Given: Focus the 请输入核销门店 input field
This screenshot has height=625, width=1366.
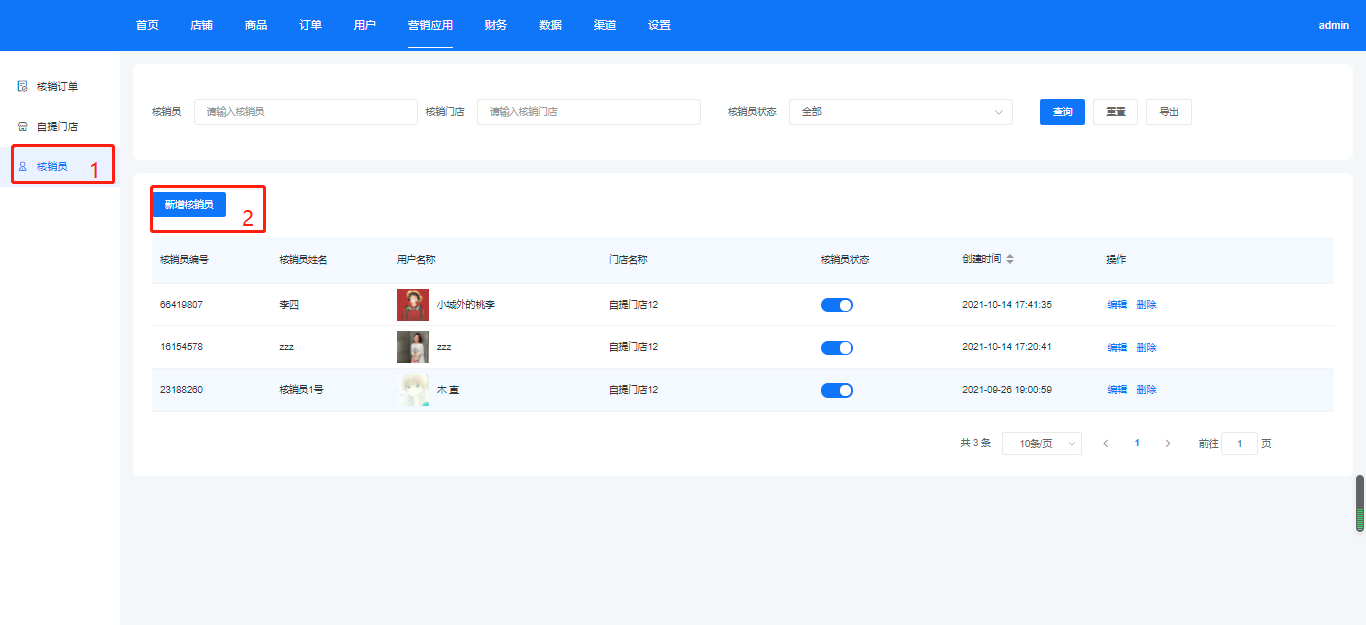Looking at the screenshot, I should coord(588,112).
